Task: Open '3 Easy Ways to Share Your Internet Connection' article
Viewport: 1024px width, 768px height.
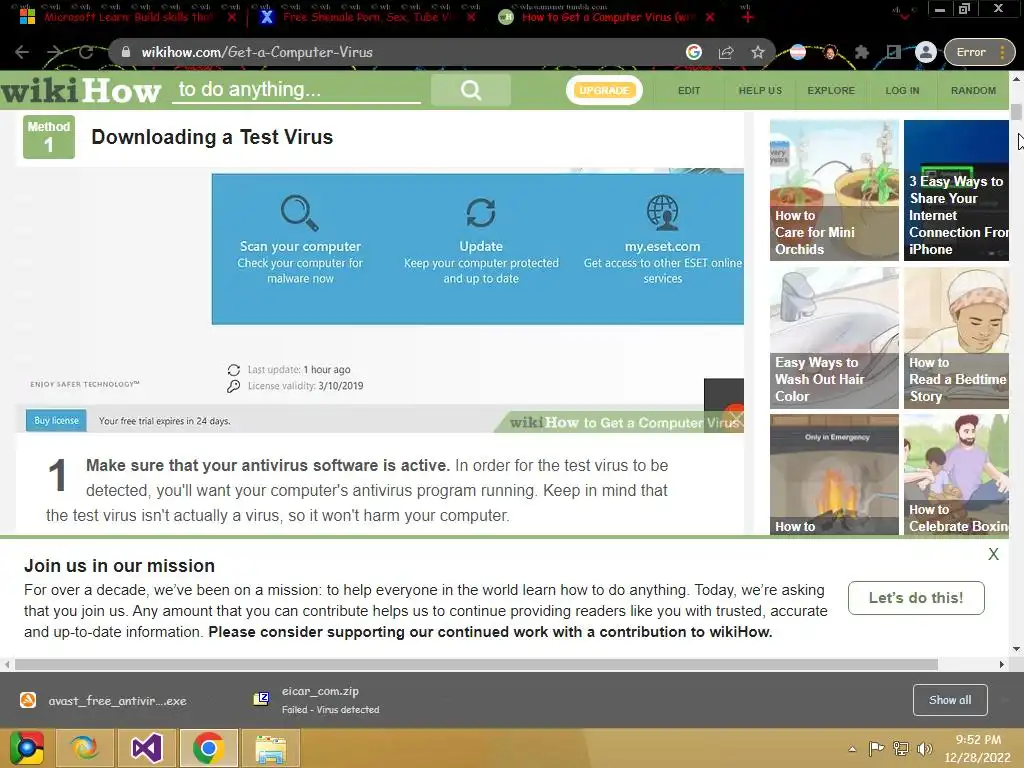Action: [956, 190]
